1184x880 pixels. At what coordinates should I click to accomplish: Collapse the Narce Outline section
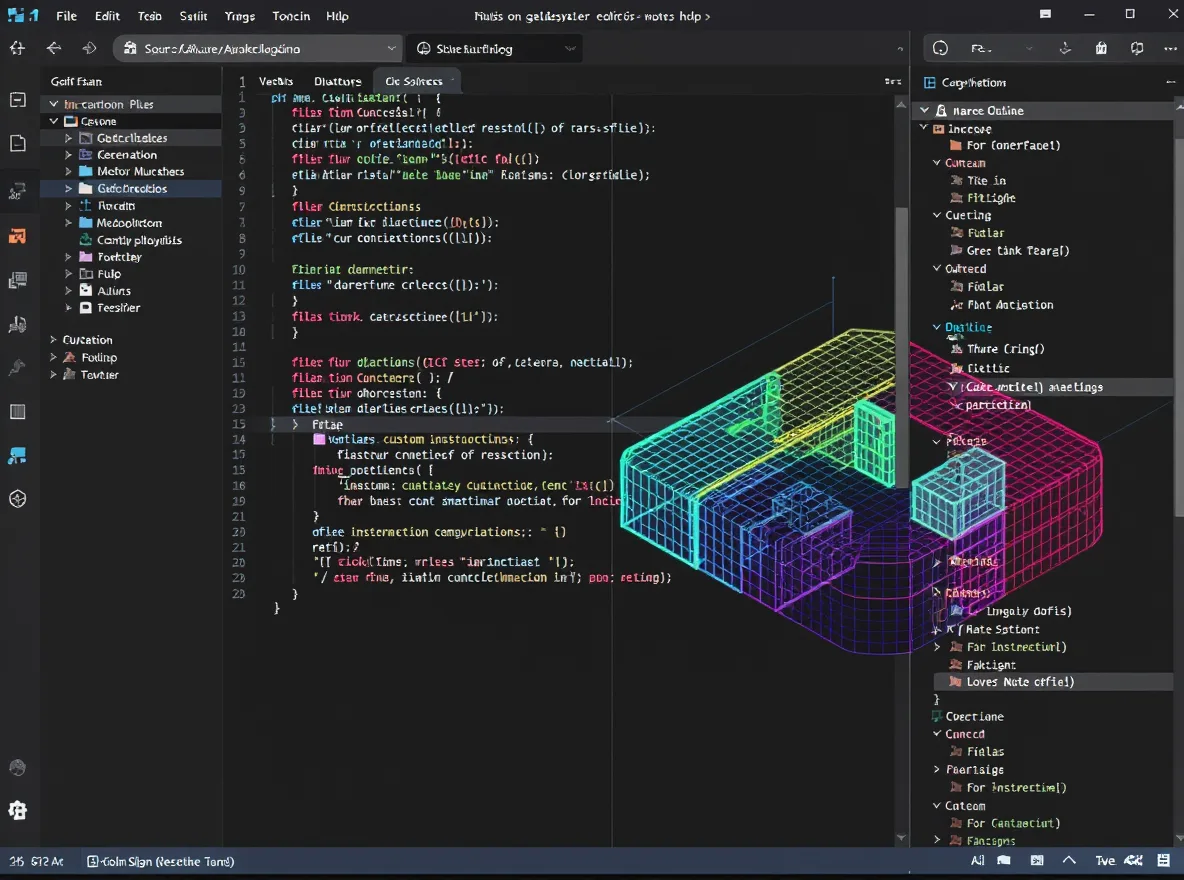[924, 110]
